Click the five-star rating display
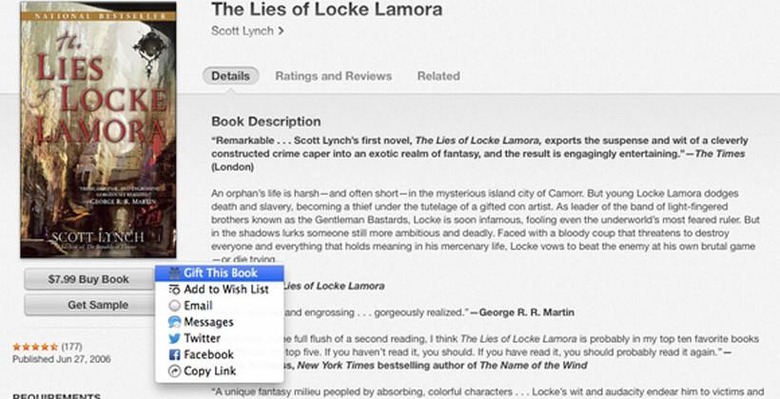This screenshot has width=780, height=399. (x=35, y=347)
